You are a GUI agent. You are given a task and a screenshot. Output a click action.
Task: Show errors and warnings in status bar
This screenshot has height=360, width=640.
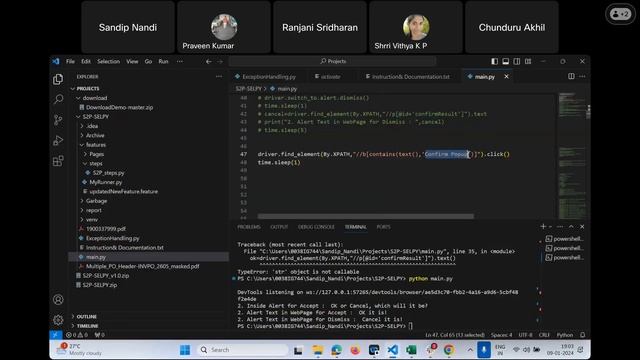pyautogui.click(x=77, y=335)
